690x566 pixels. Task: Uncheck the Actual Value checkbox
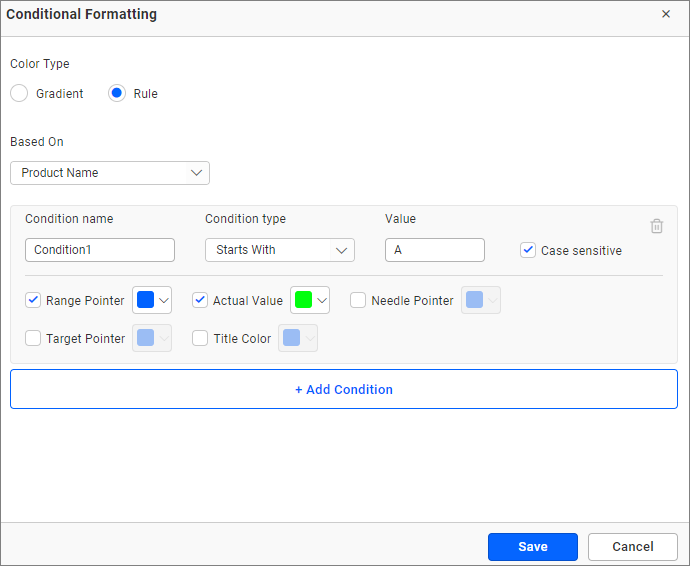tap(200, 300)
